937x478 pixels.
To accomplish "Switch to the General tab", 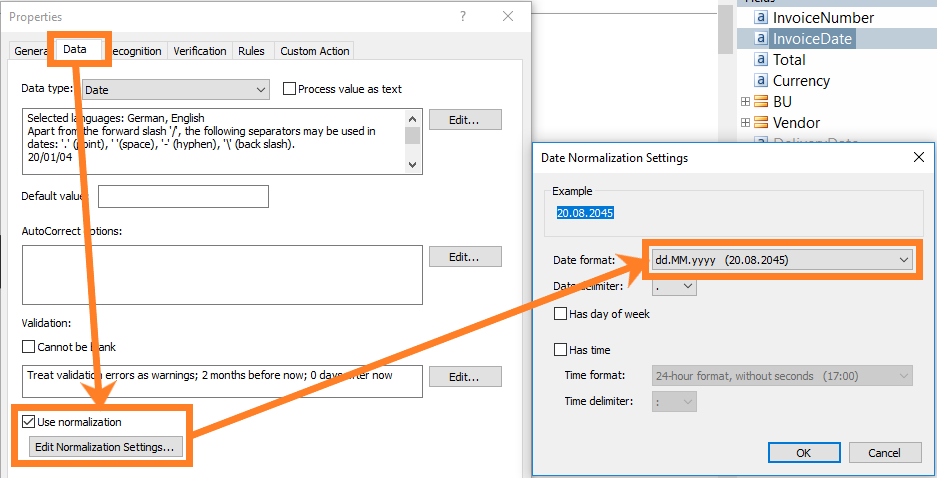I will (31, 51).
